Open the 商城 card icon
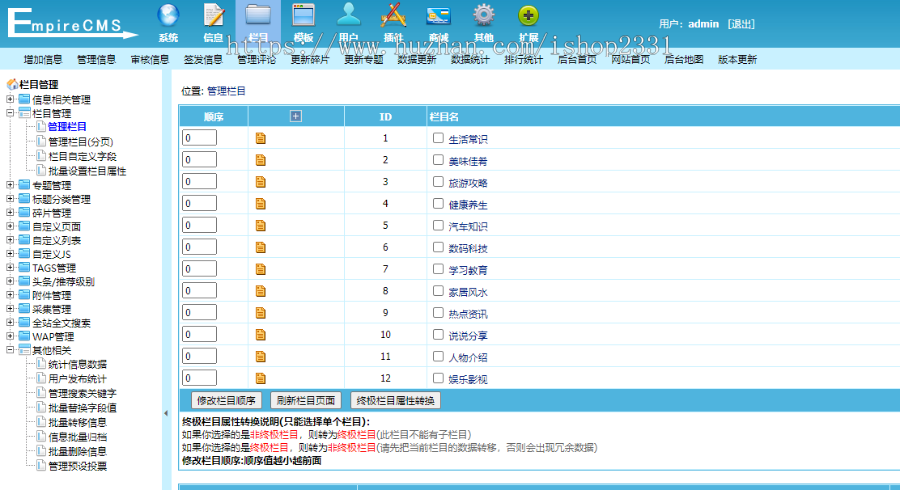This screenshot has height=490, width=900. [x=439, y=15]
